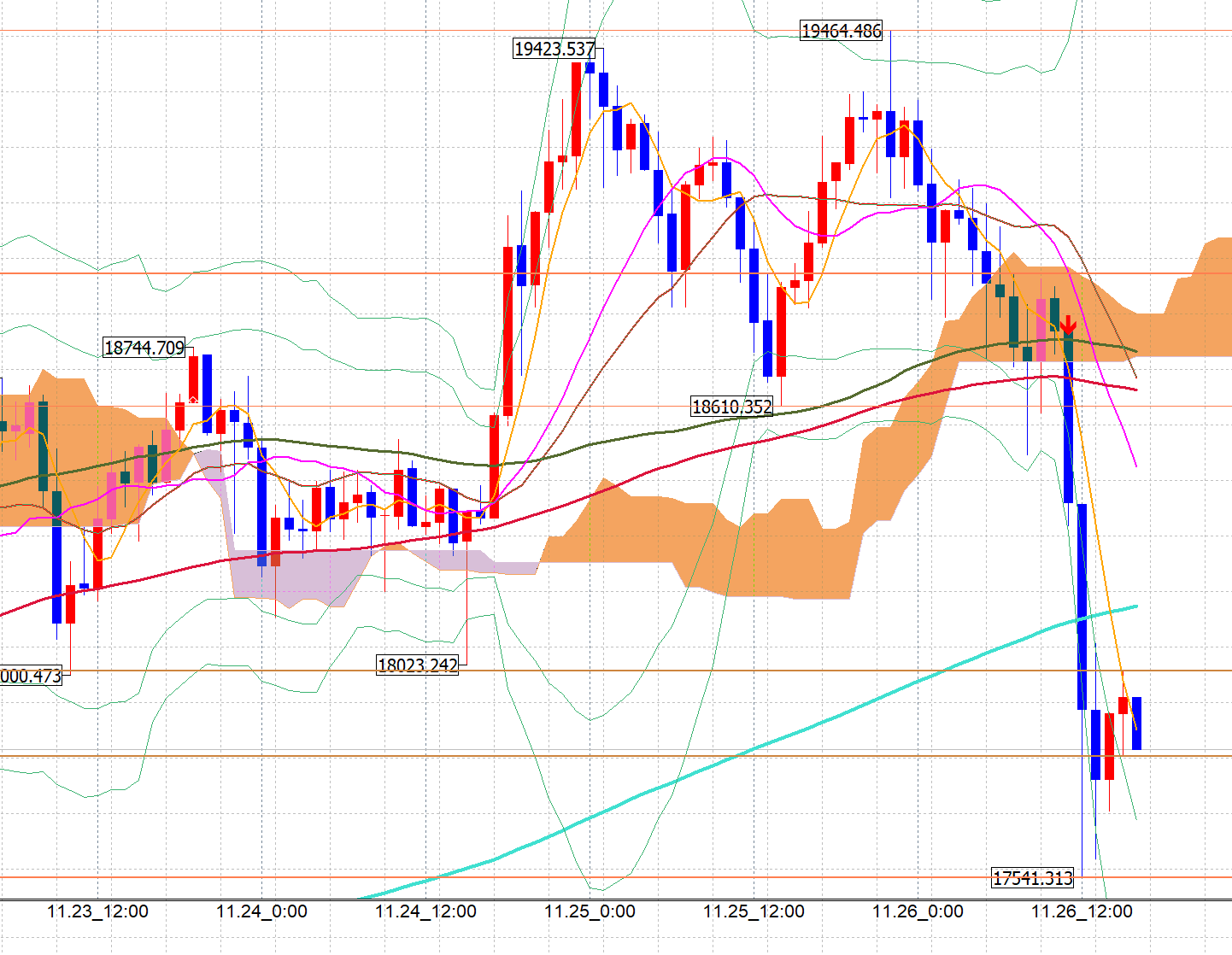Screen dimensions: 1232x955
Task: Click the 11.25_12:00 time axis label
Action: coord(754,911)
